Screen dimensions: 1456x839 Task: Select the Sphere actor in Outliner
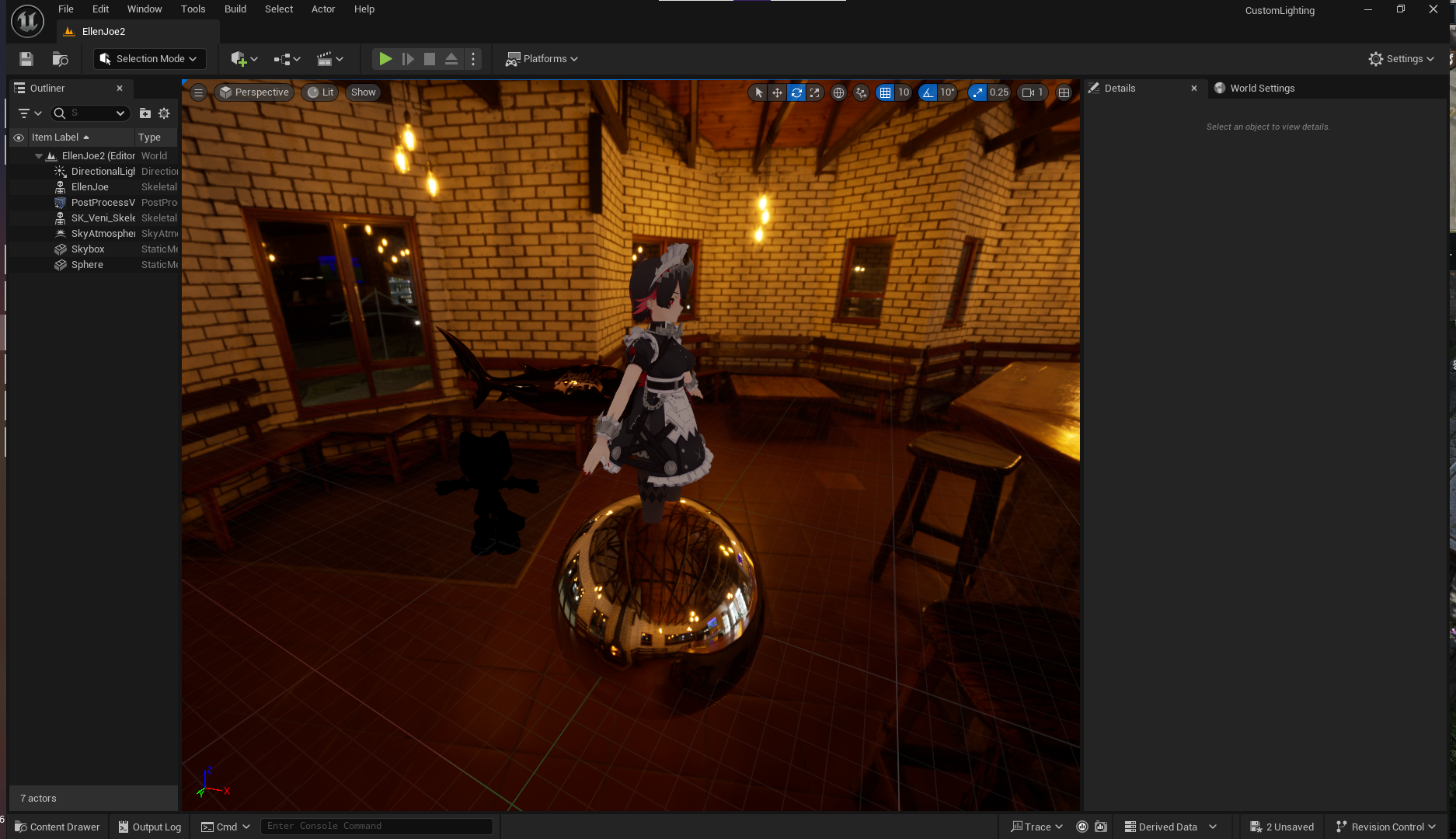click(x=93, y=265)
